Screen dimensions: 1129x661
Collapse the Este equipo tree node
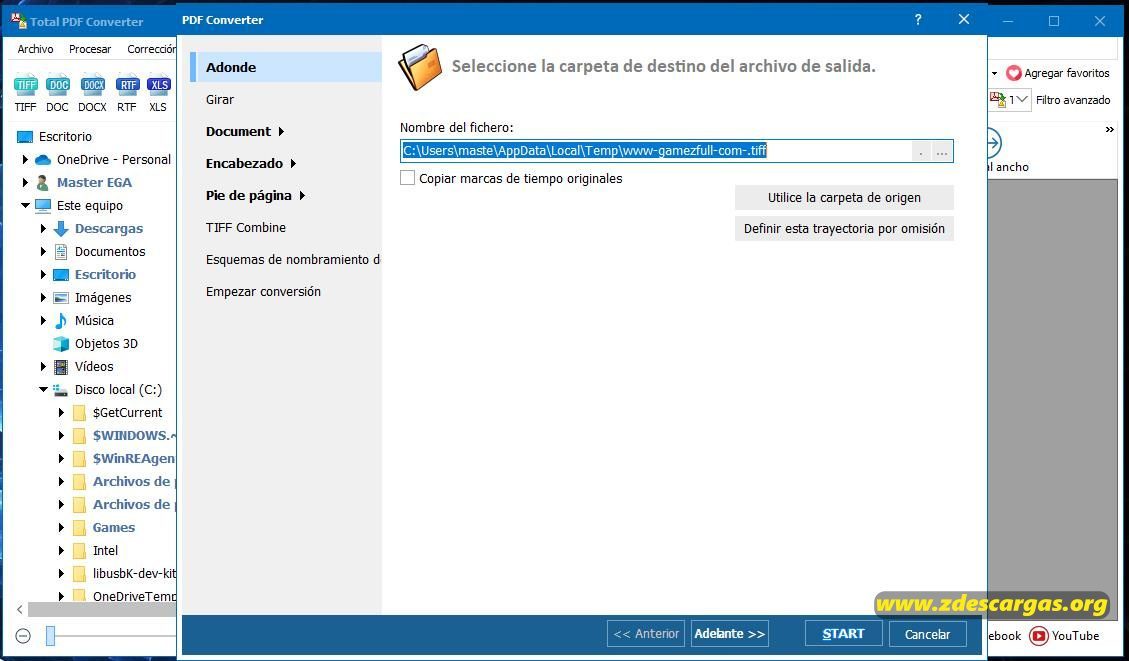(x=25, y=206)
